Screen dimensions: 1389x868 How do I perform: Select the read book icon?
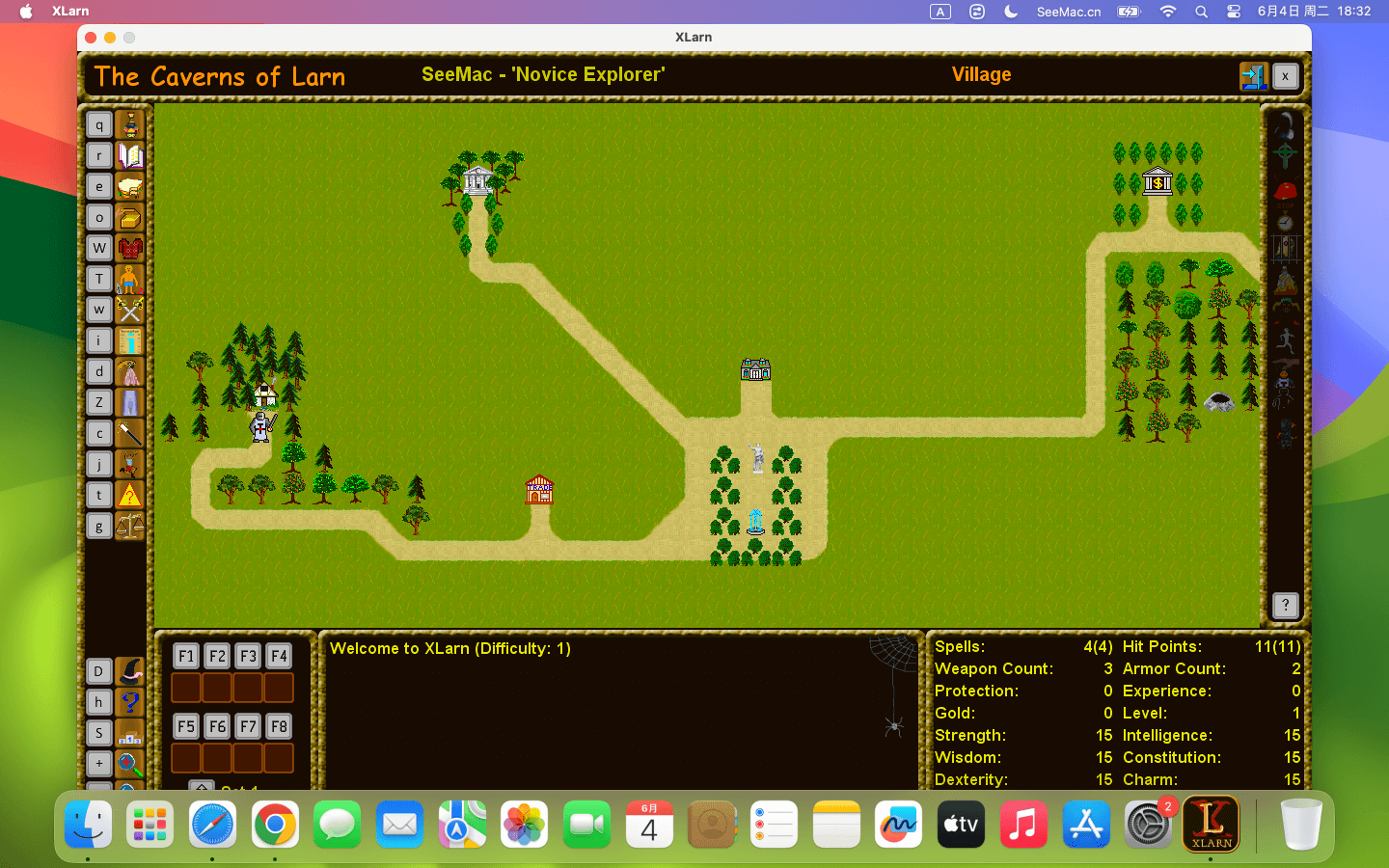130,156
